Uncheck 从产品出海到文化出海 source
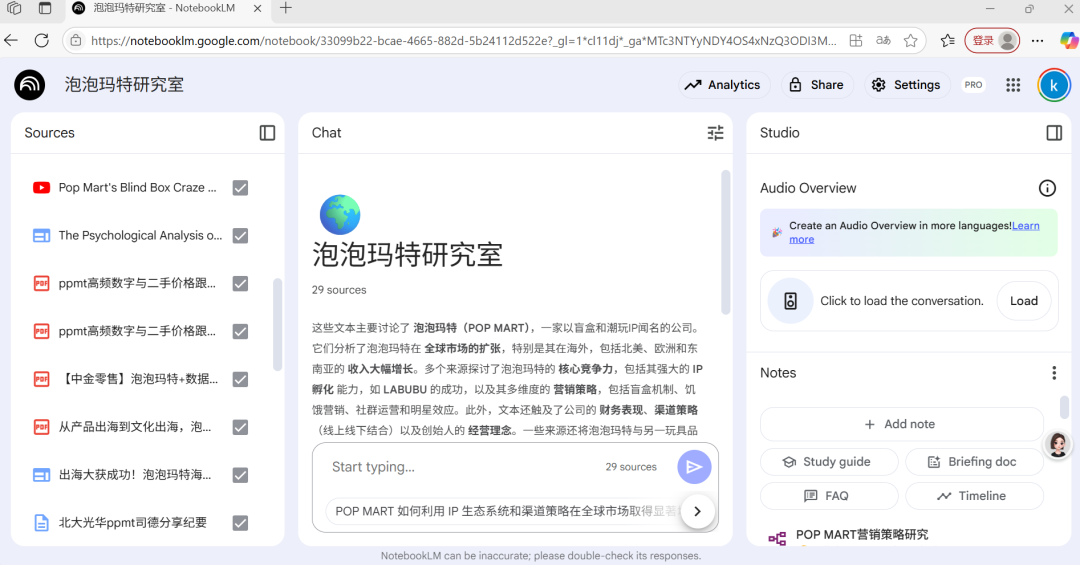This screenshot has height=565, width=1080. point(240,427)
